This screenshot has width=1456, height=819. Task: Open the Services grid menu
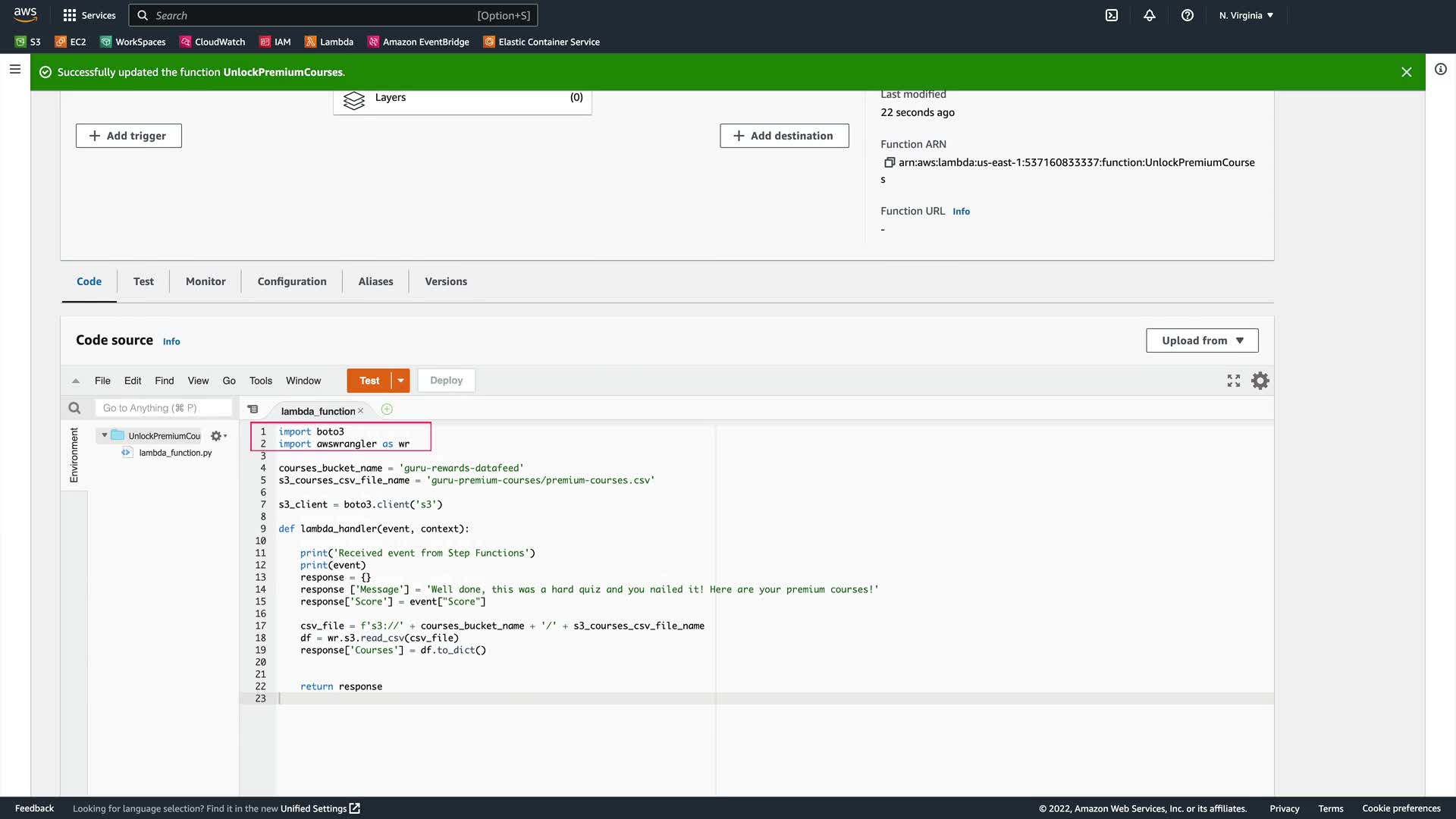point(70,15)
